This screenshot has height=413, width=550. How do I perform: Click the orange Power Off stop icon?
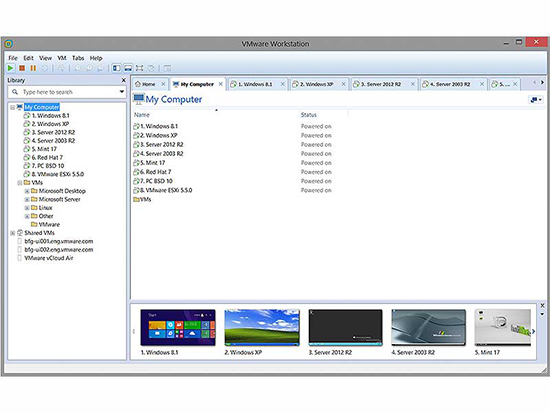tap(22, 68)
